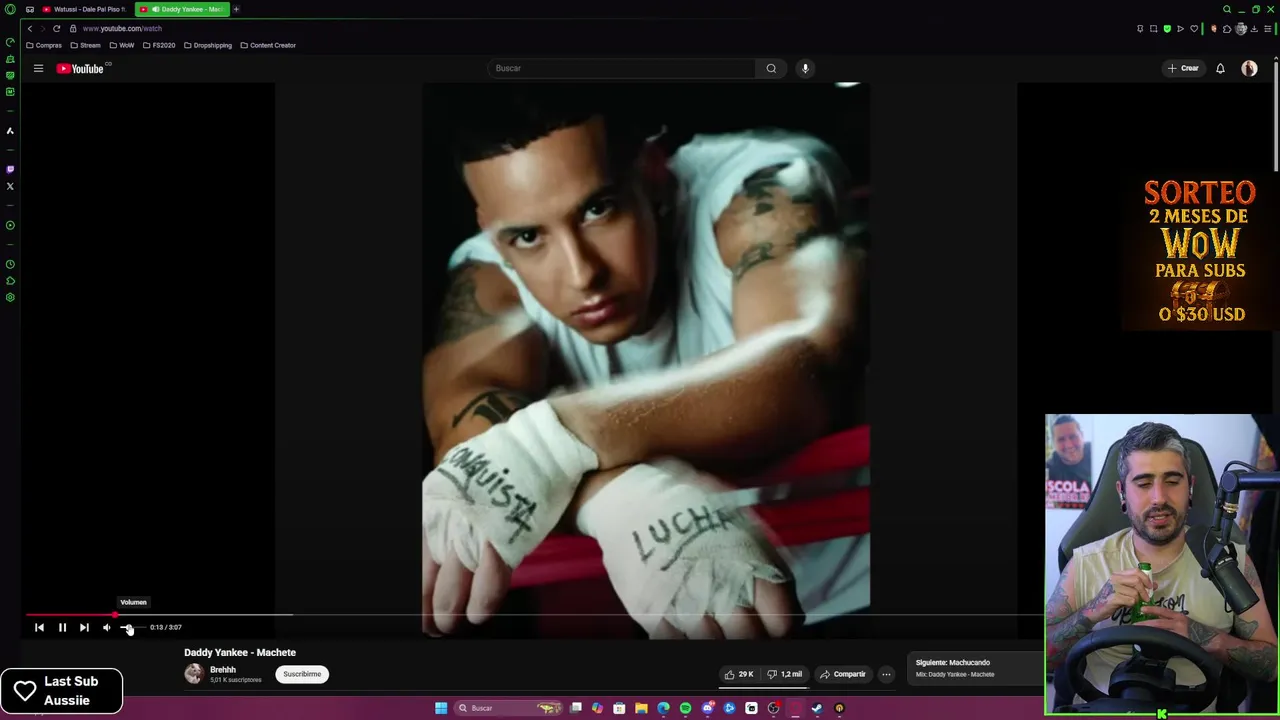Screen dimensions: 1280x720
Task: Open the Twitch sidebar icon
Action: coord(10,169)
